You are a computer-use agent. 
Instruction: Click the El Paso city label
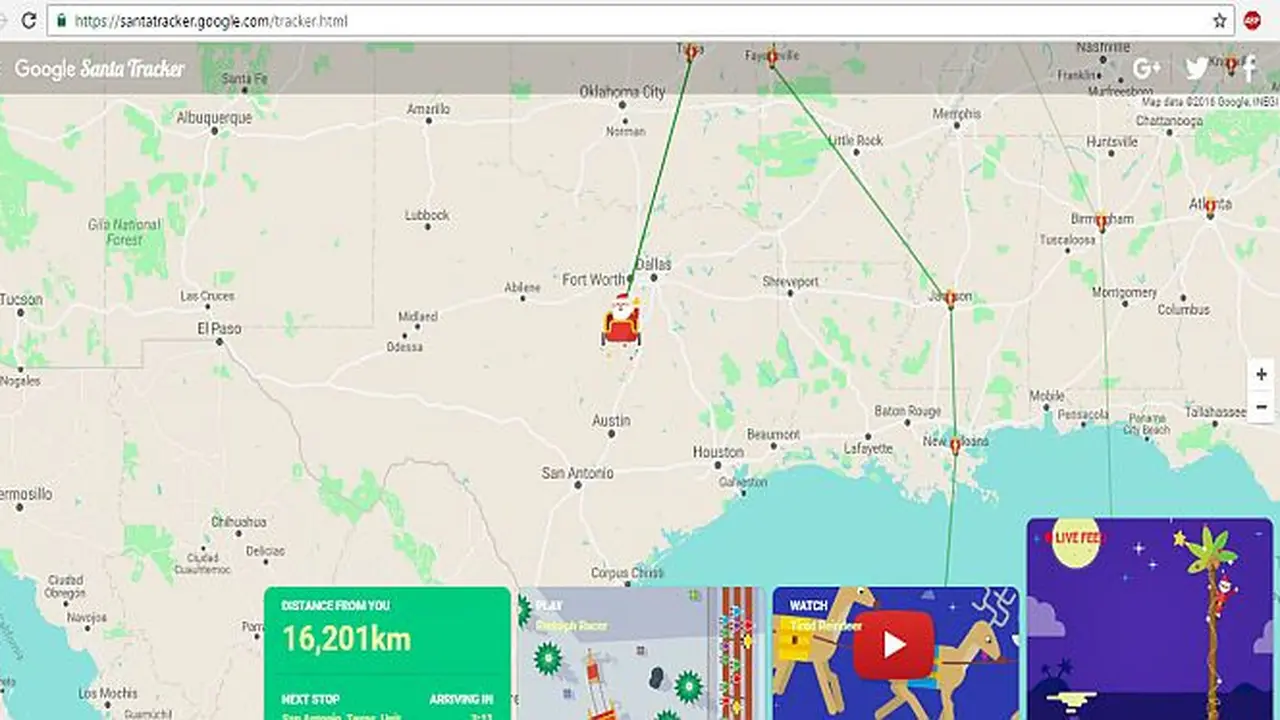click(x=219, y=328)
